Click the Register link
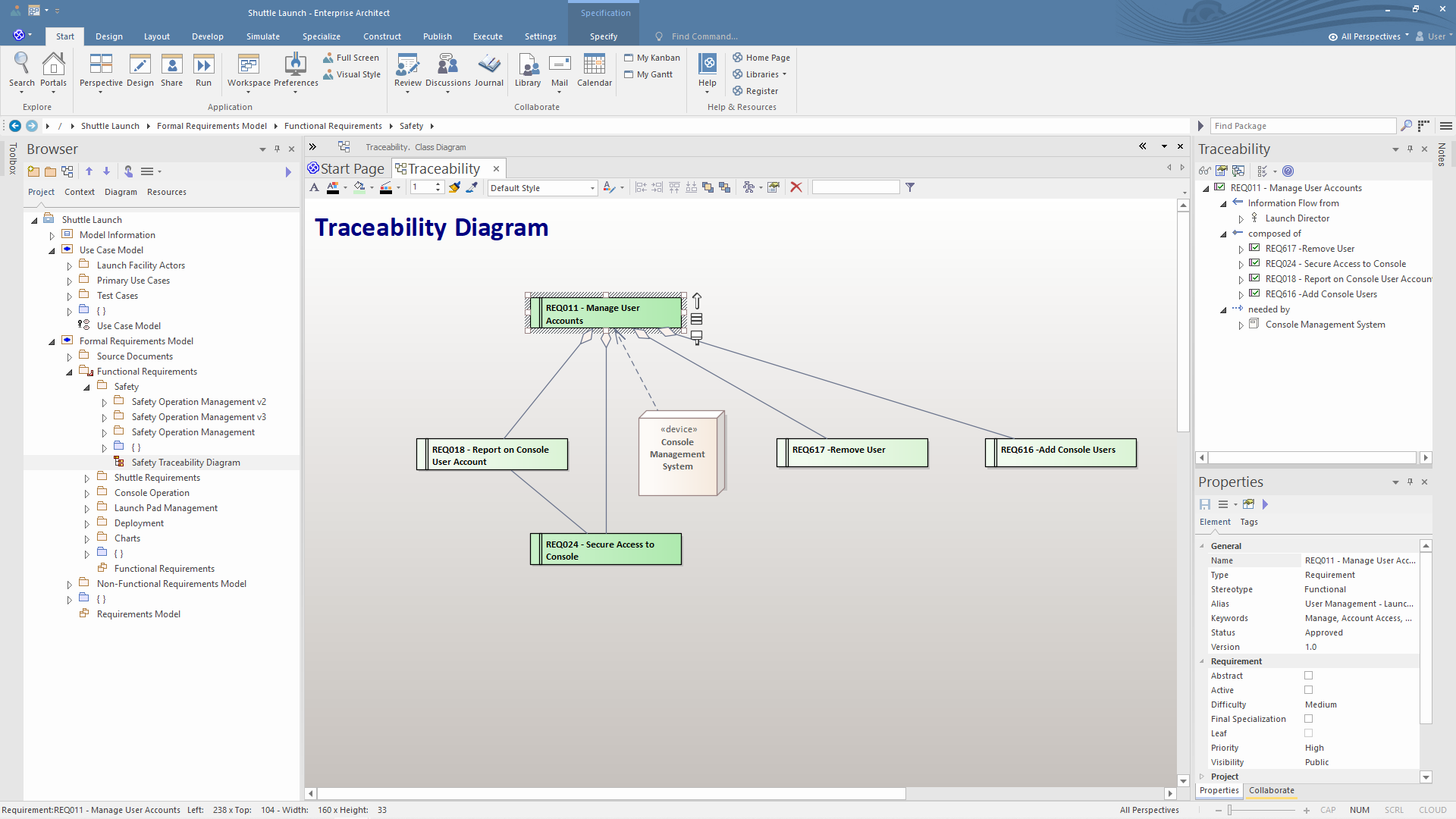The image size is (1456, 819). 755,91
